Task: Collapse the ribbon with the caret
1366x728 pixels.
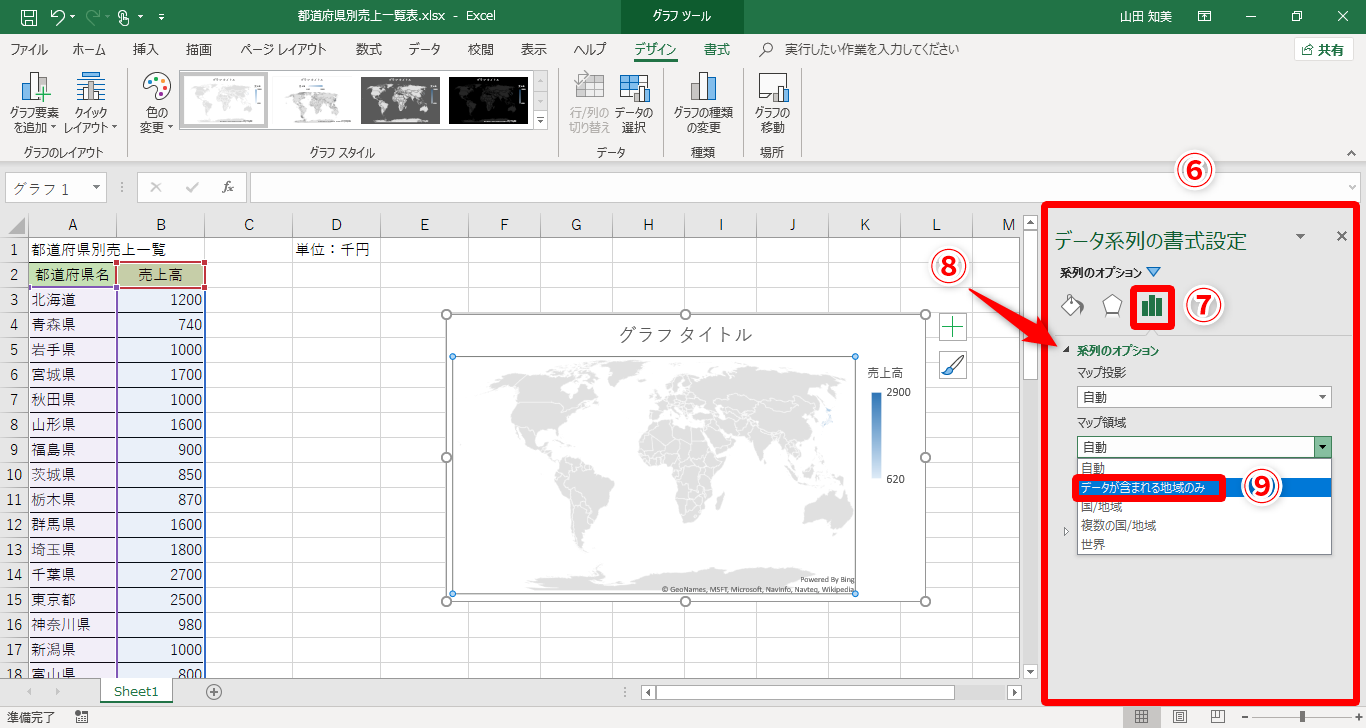Action: click(x=1350, y=154)
